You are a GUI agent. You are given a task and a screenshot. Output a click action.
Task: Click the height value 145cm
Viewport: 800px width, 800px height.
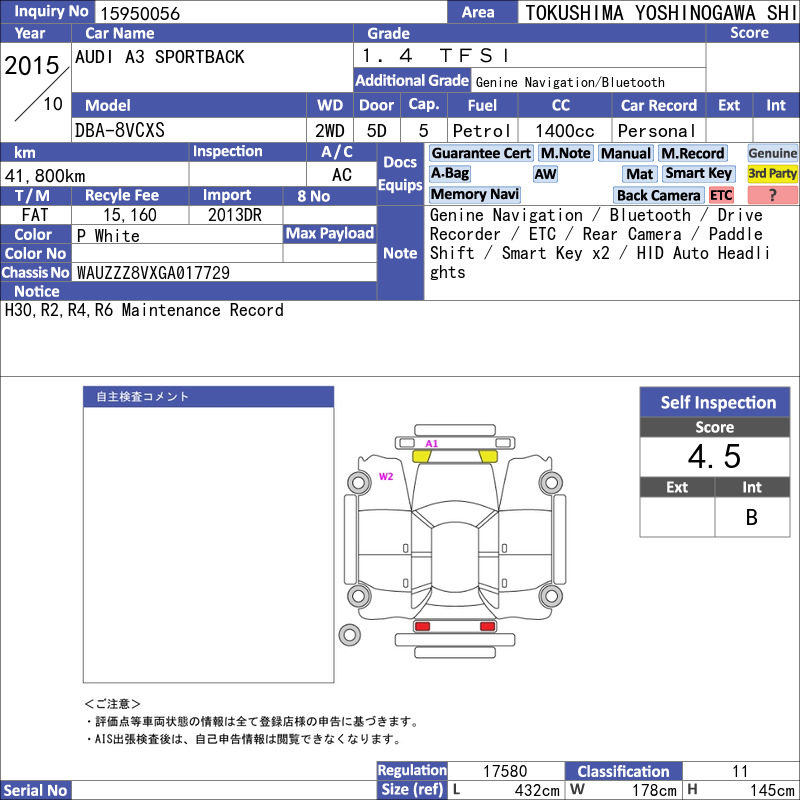click(771, 790)
